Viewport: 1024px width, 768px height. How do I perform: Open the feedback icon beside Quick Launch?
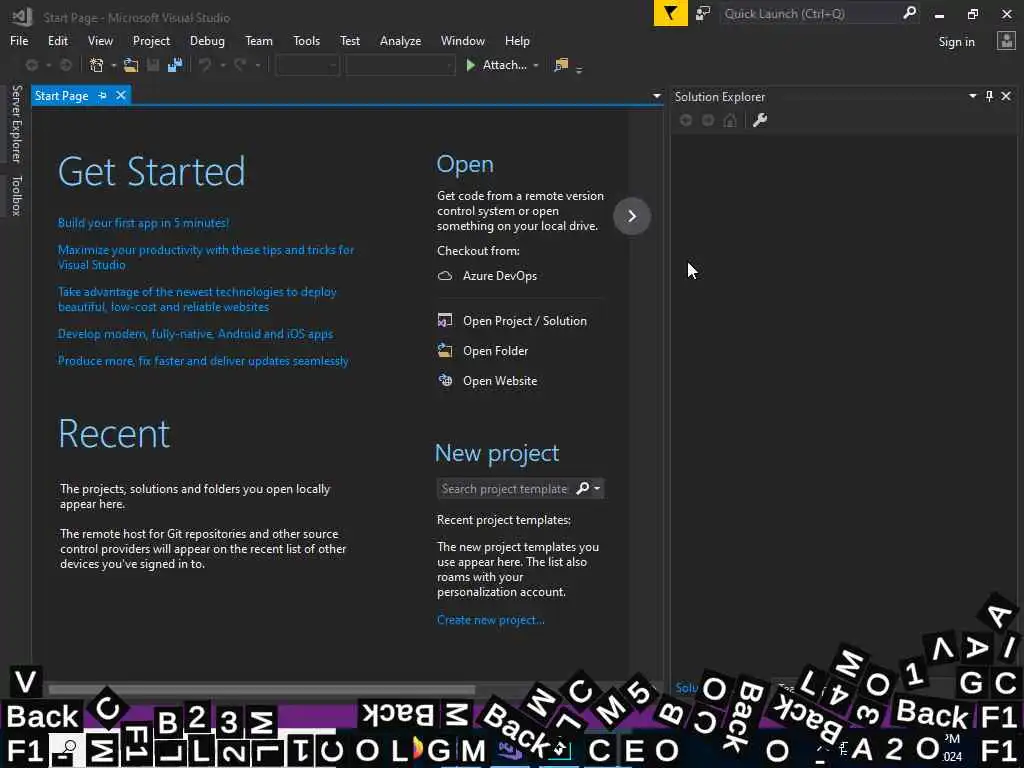703,14
